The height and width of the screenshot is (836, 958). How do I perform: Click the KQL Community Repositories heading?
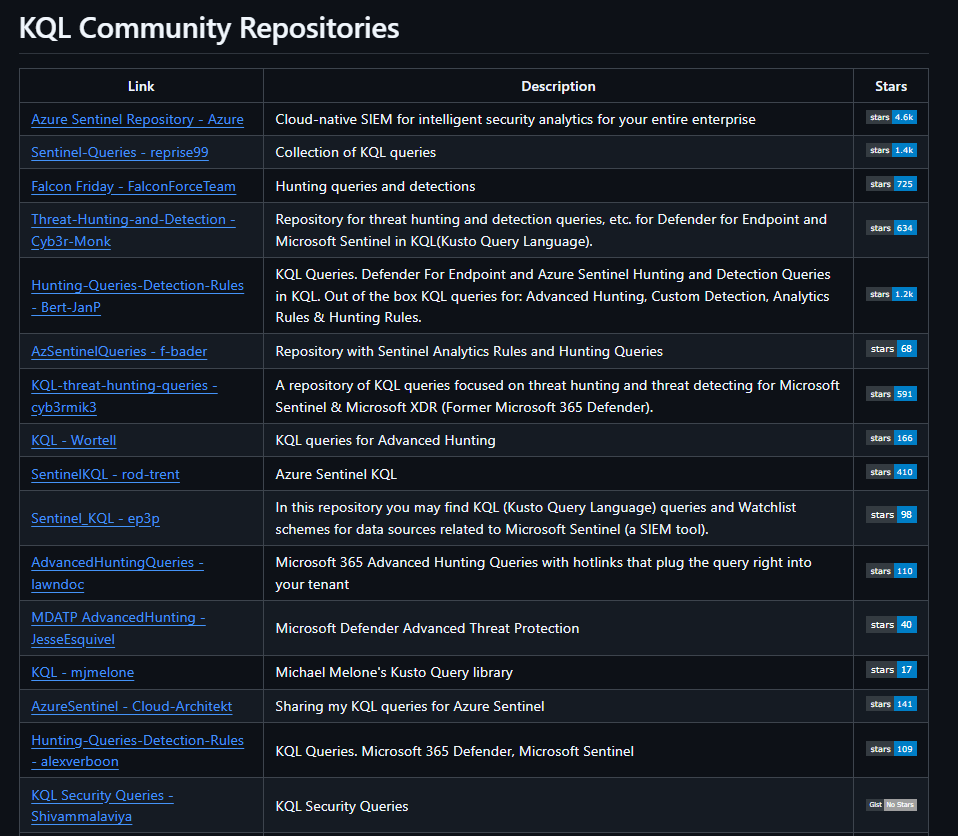tap(209, 28)
